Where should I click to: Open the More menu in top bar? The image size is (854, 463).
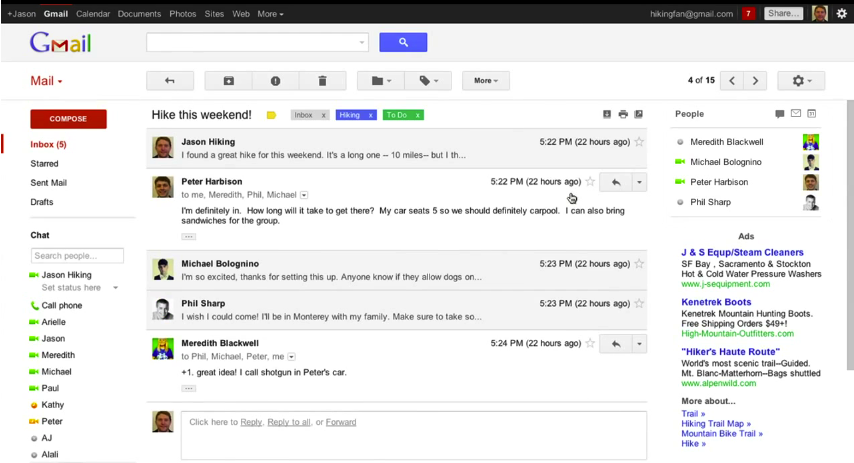coord(270,14)
